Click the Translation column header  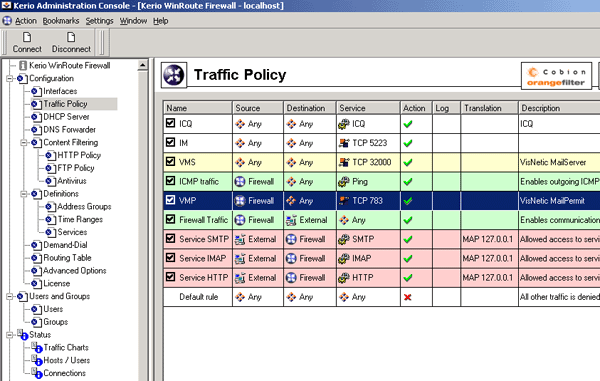(x=489, y=108)
